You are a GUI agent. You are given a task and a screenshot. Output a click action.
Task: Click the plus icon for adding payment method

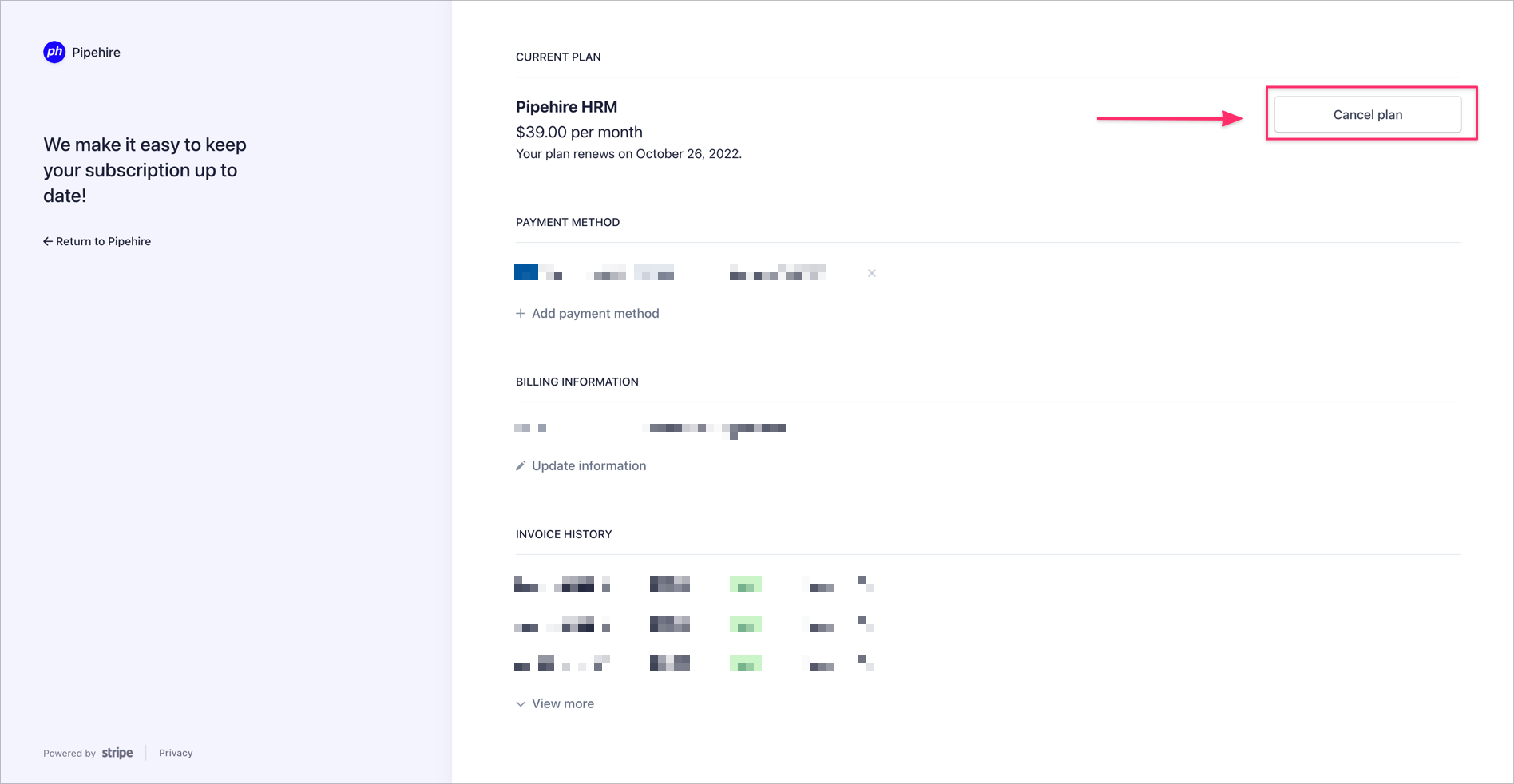tap(521, 313)
